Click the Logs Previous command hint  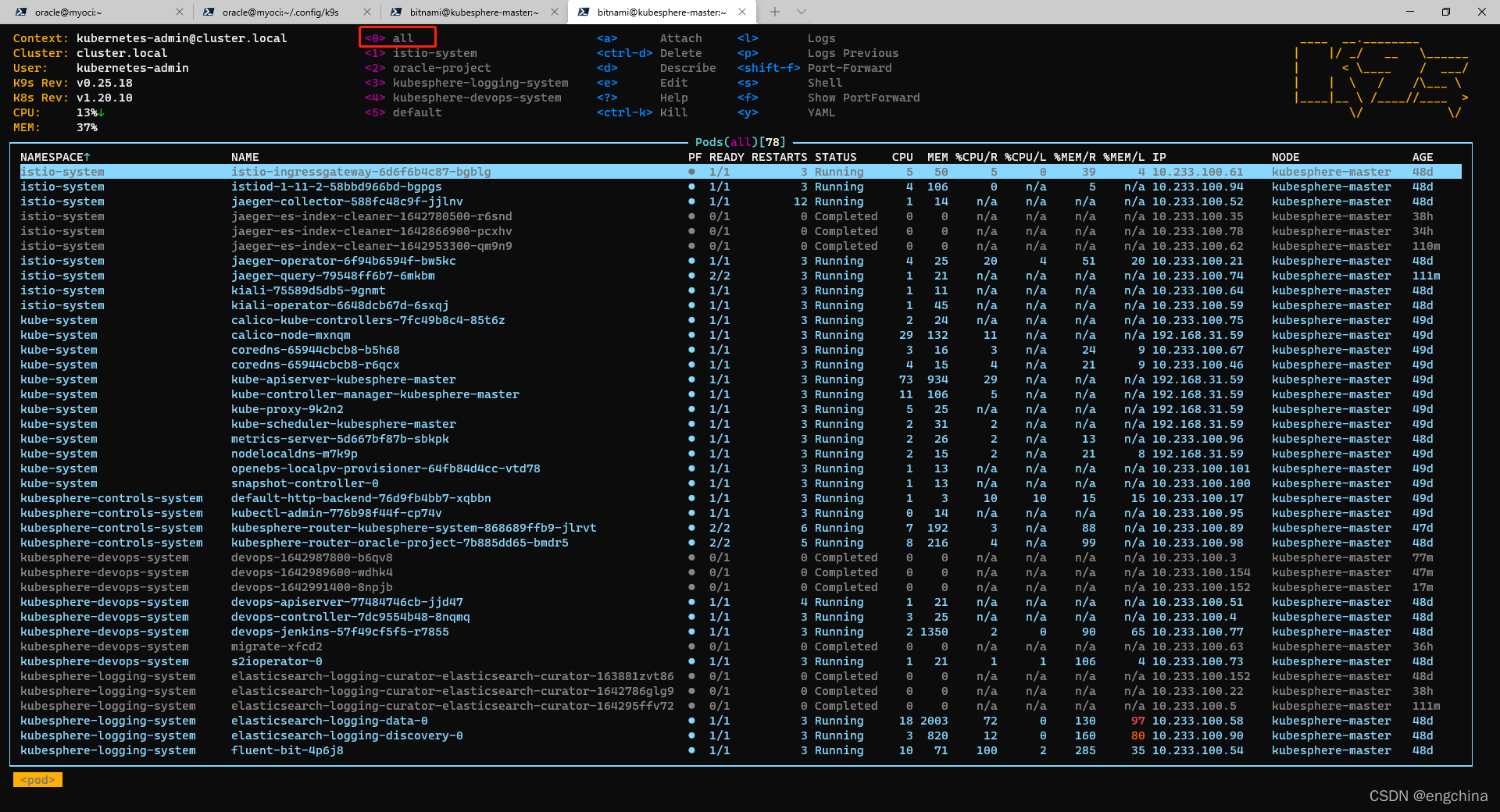pyautogui.click(x=853, y=53)
